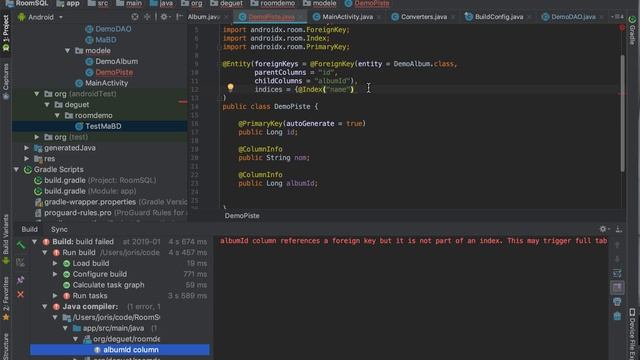The image size is (640, 360).
Task: Click the trash clear-output icon
Action: [x=617, y=316]
